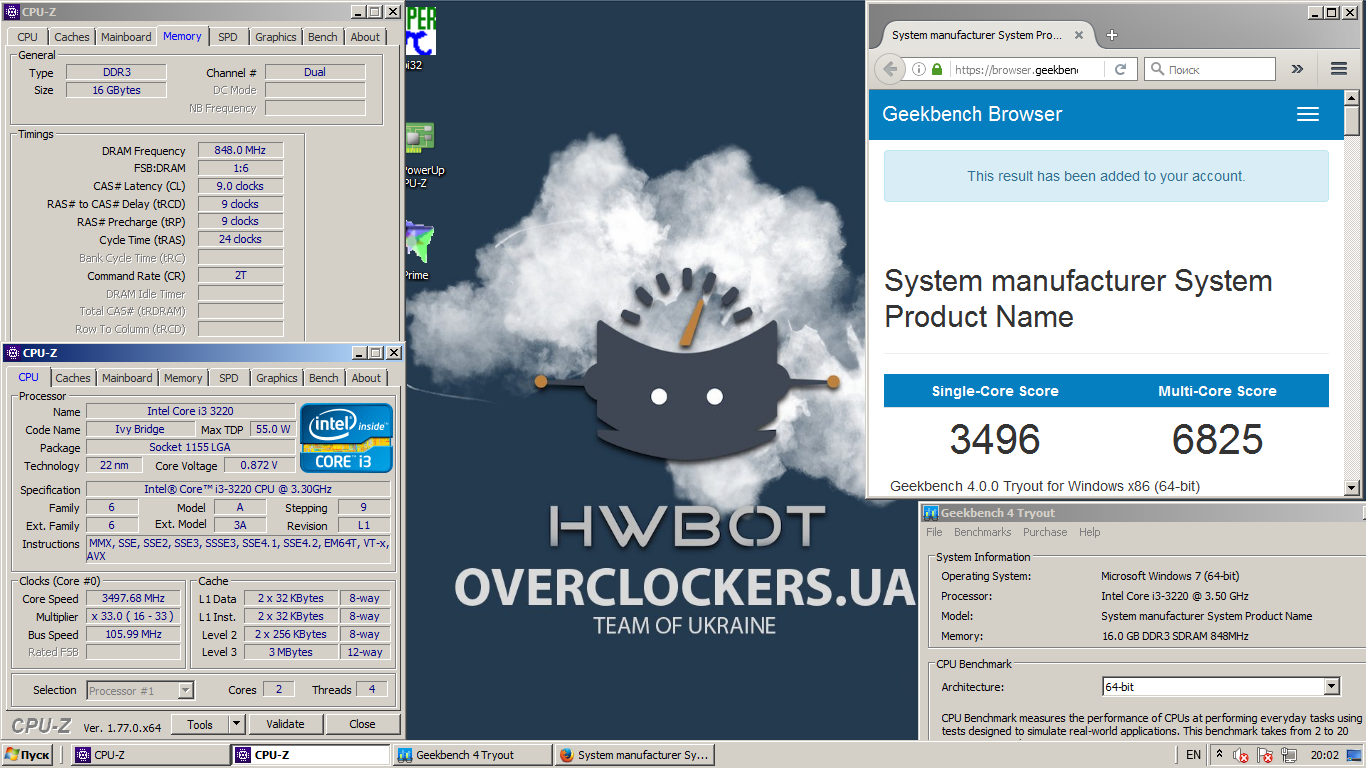The width and height of the screenshot is (1366, 768).
Task: Click the EN language indicator on the taskbar
Action: point(1193,755)
